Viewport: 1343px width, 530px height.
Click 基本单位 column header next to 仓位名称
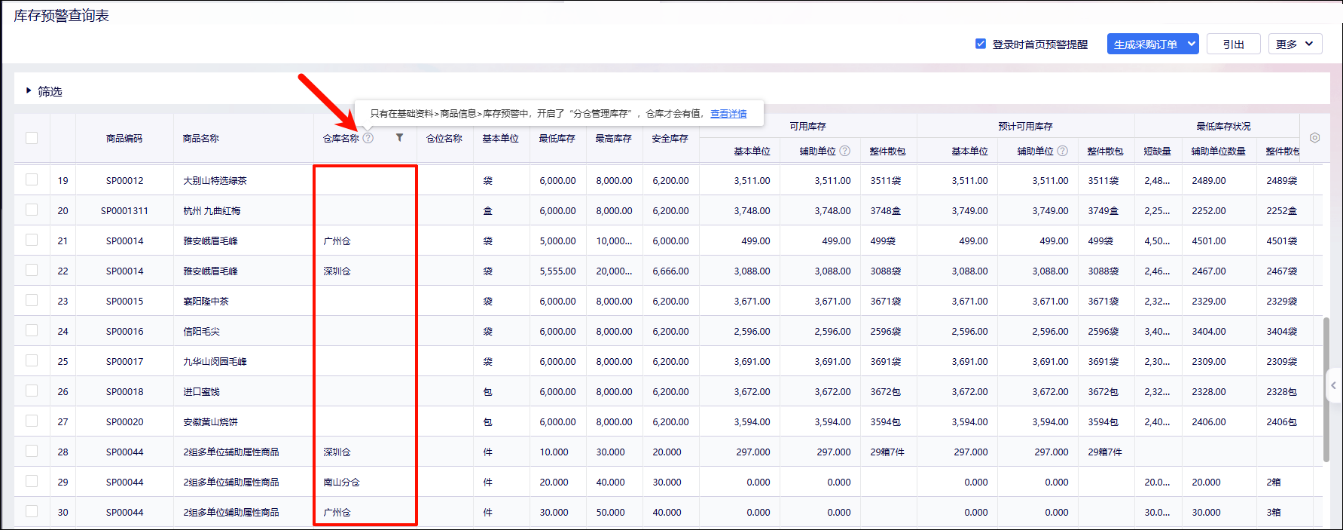(501, 139)
